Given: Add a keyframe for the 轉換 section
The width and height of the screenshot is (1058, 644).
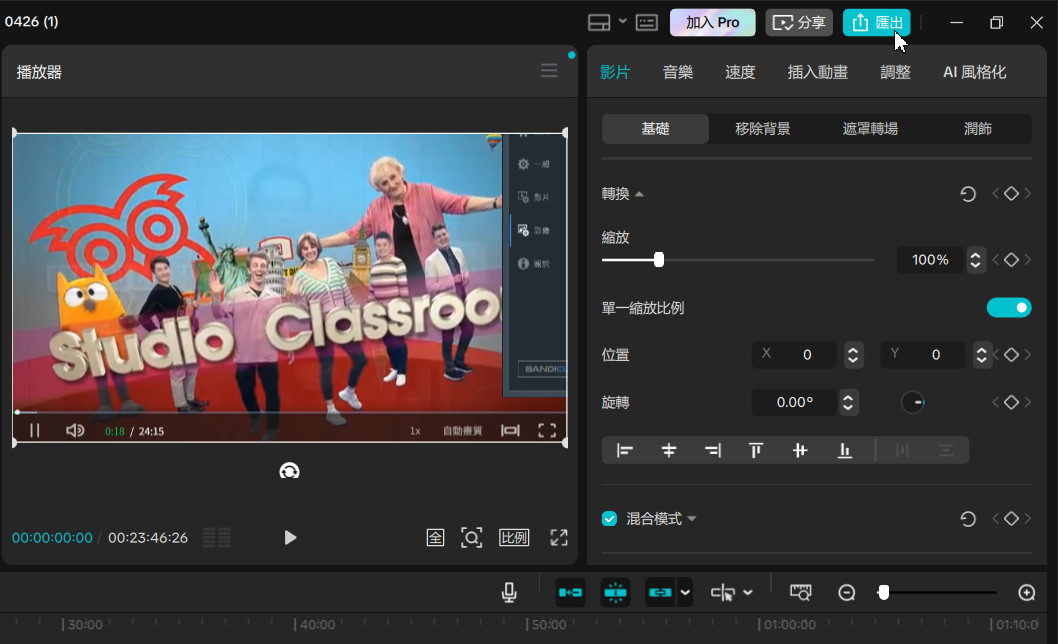Looking at the screenshot, I should click(x=1011, y=194).
